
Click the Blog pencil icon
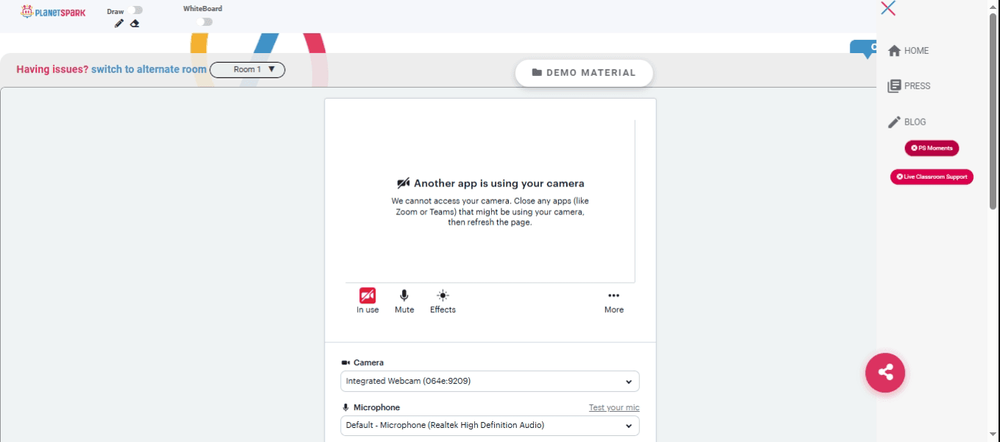point(894,122)
